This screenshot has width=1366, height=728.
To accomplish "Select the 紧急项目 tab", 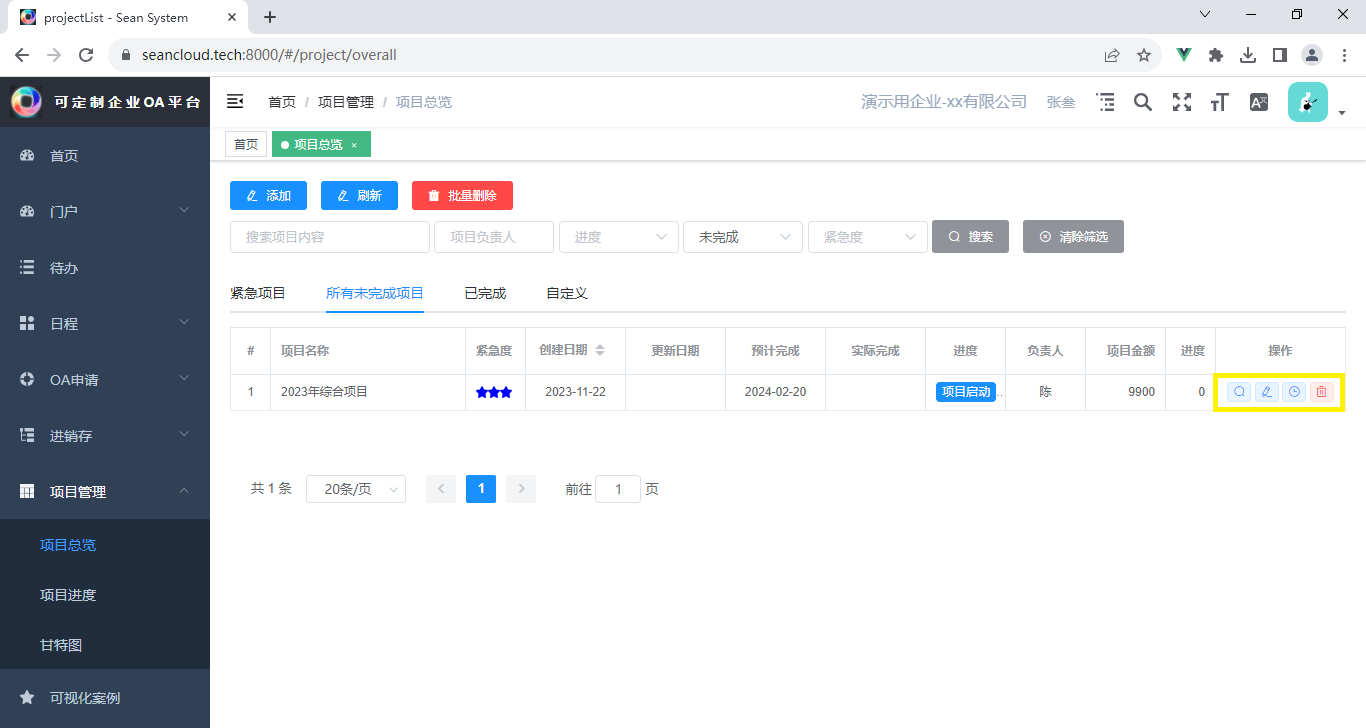I will tap(258, 293).
